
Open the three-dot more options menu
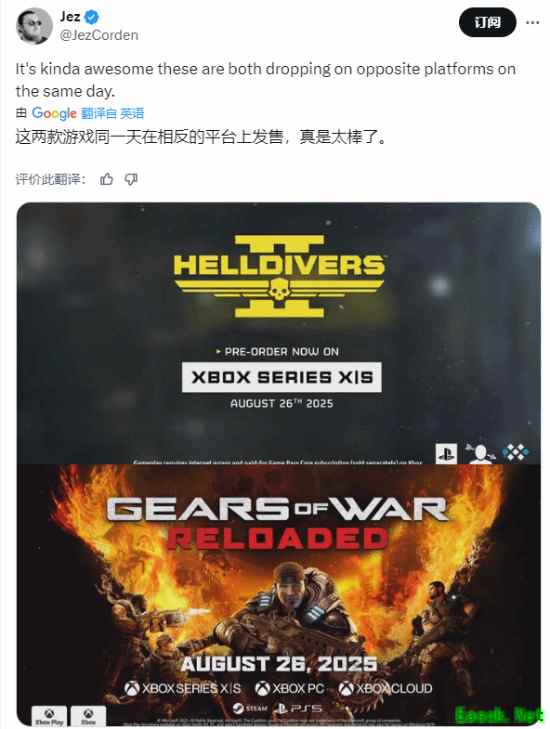[x=532, y=22]
